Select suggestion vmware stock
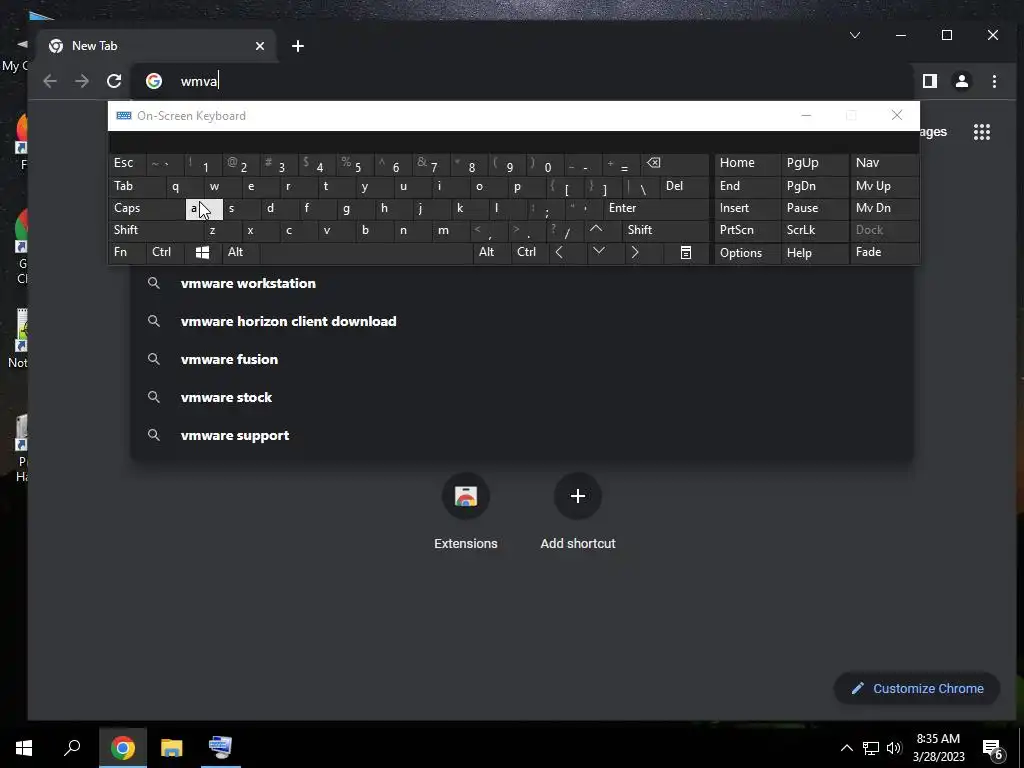This screenshot has width=1024, height=768. pyautogui.click(x=522, y=397)
